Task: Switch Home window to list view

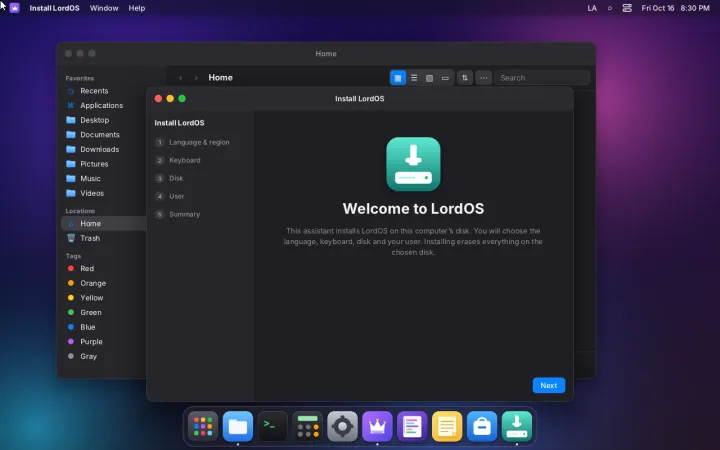Action: (x=414, y=78)
